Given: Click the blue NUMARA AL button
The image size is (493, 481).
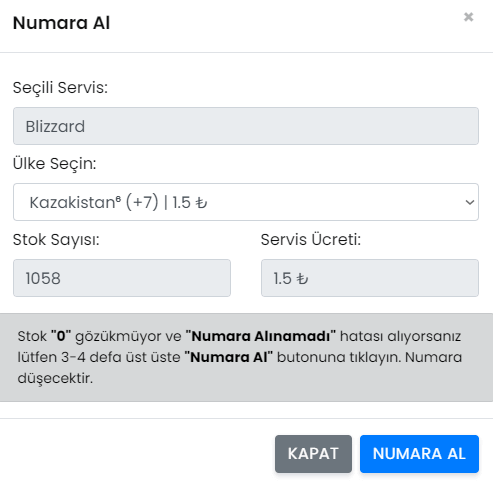Looking at the screenshot, I should 419,454.
